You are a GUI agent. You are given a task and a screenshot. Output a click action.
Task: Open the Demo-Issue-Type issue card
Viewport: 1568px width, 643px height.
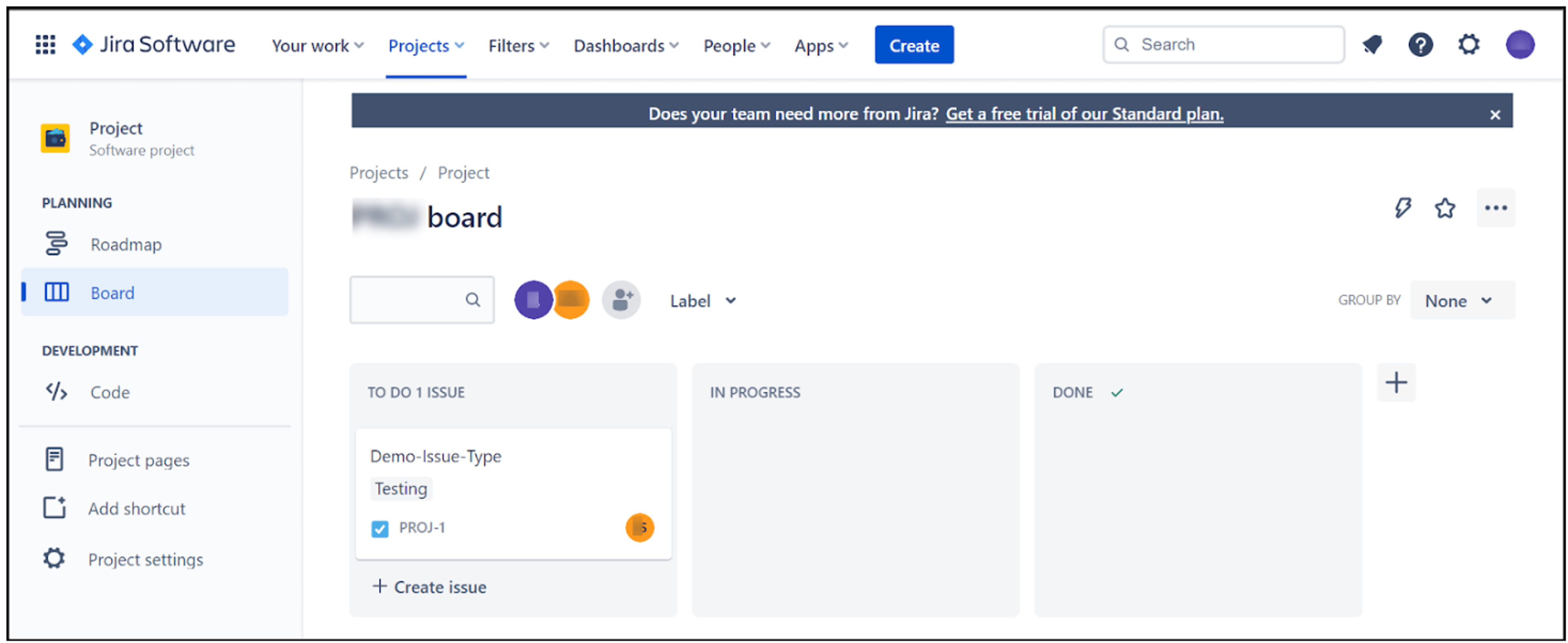click(x=513, y=493)
